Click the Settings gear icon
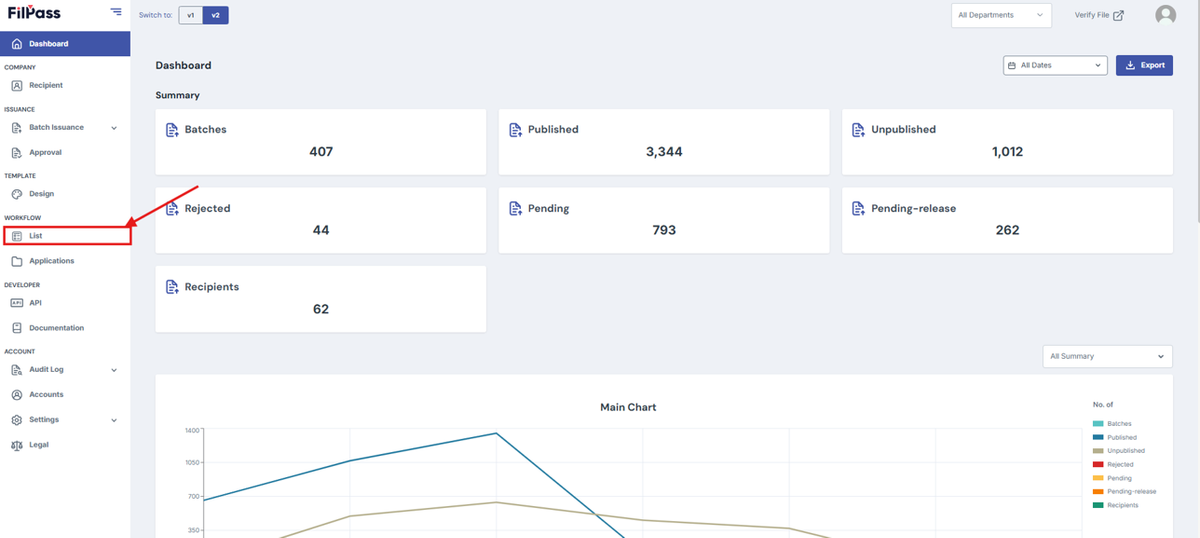 pyautogui.click(x=16, y=420)
